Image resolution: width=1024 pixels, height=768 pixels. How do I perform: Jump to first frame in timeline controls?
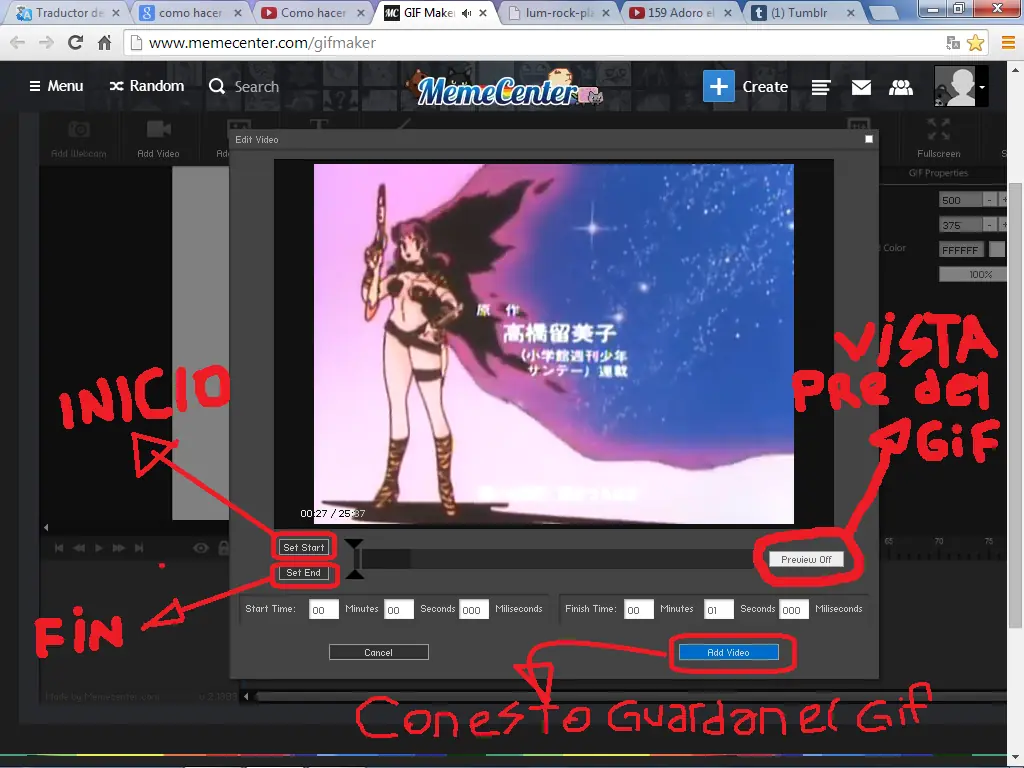coord(59,548)
